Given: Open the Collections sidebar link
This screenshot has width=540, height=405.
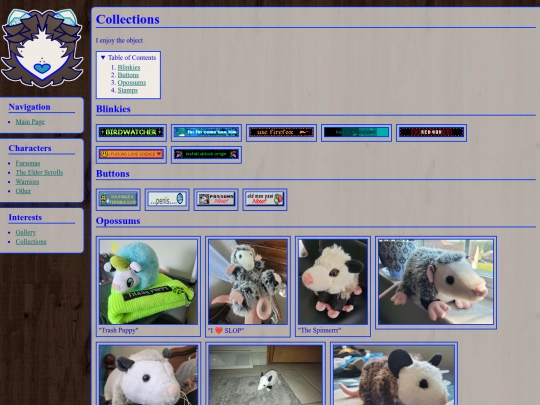Looking at the screenshot, I should tap(31, 242).
